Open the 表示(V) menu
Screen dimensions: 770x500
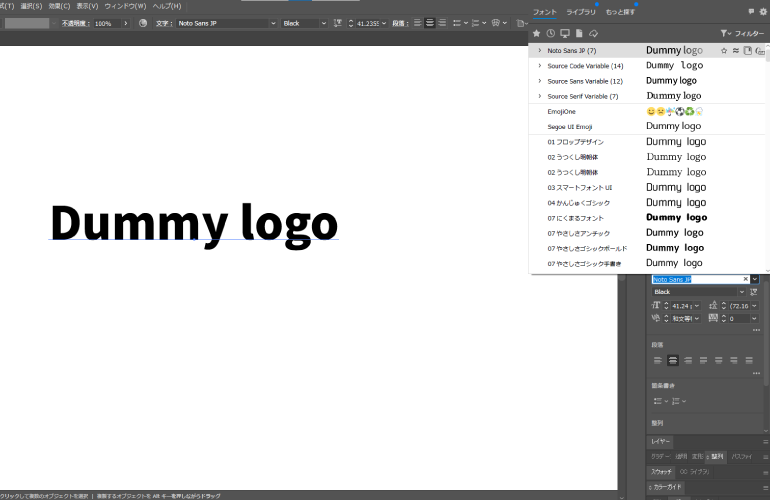[x=87, y=6]
